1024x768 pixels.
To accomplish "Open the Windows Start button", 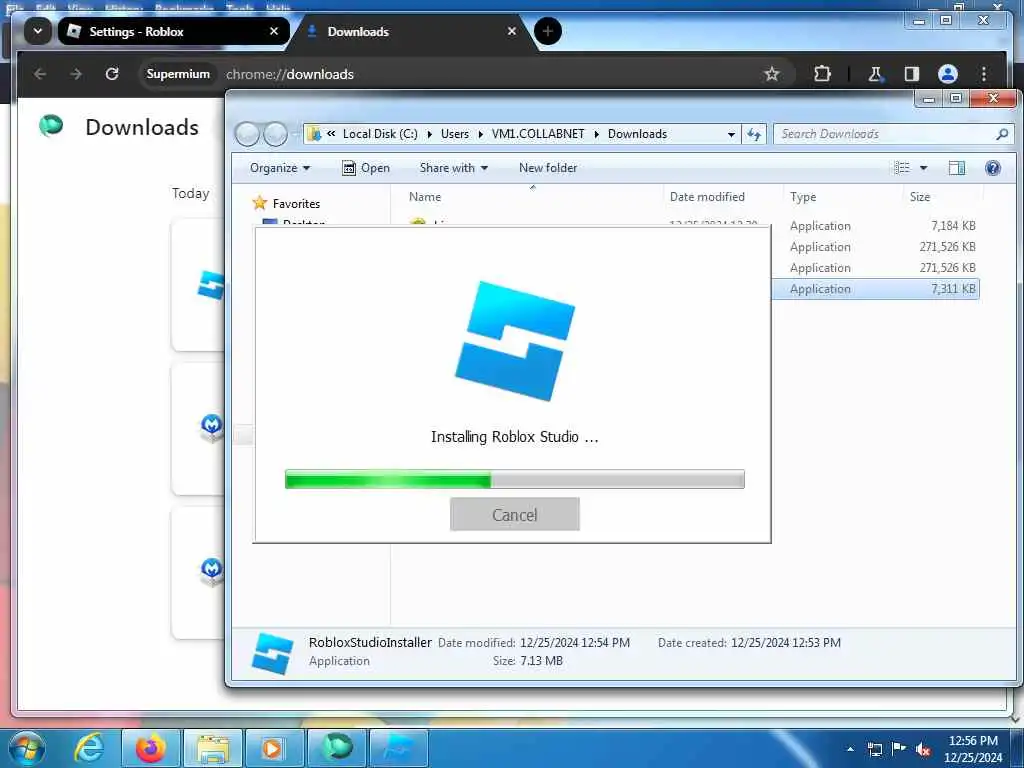I will click(26, 748).
